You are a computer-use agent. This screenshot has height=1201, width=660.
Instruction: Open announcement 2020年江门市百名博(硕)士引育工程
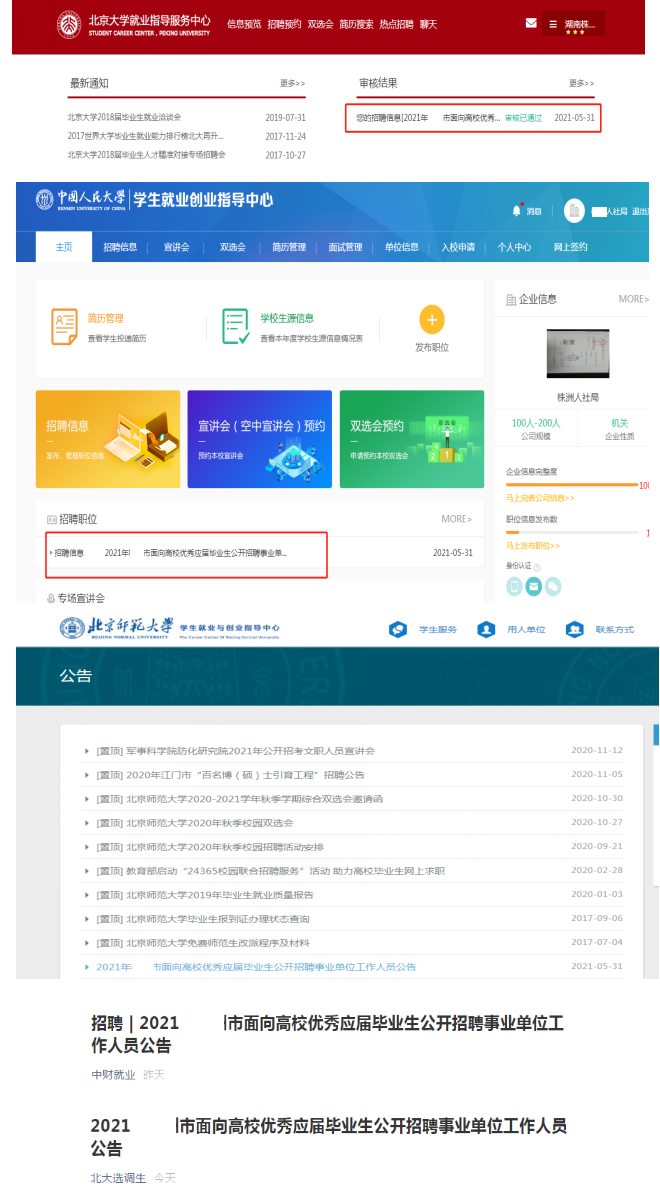pos(230,775)
